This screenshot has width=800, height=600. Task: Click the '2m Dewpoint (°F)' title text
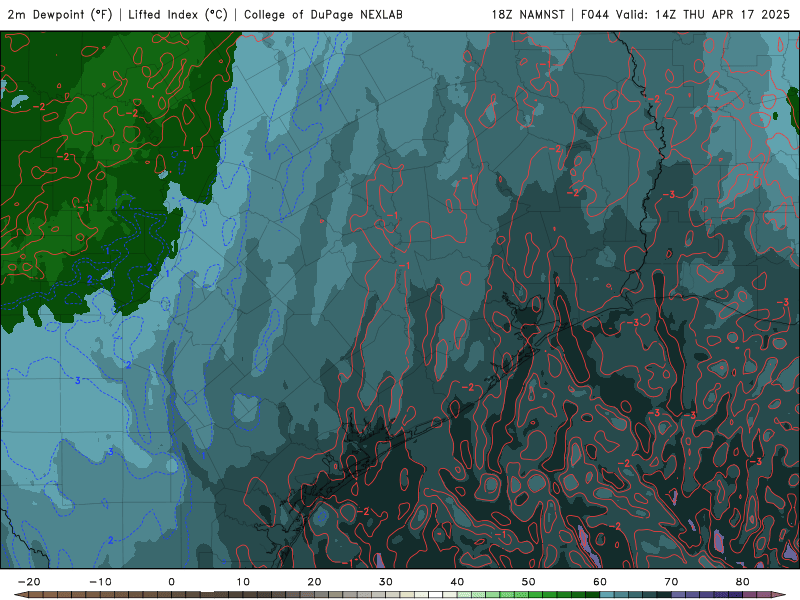click(x=60, y=14)
